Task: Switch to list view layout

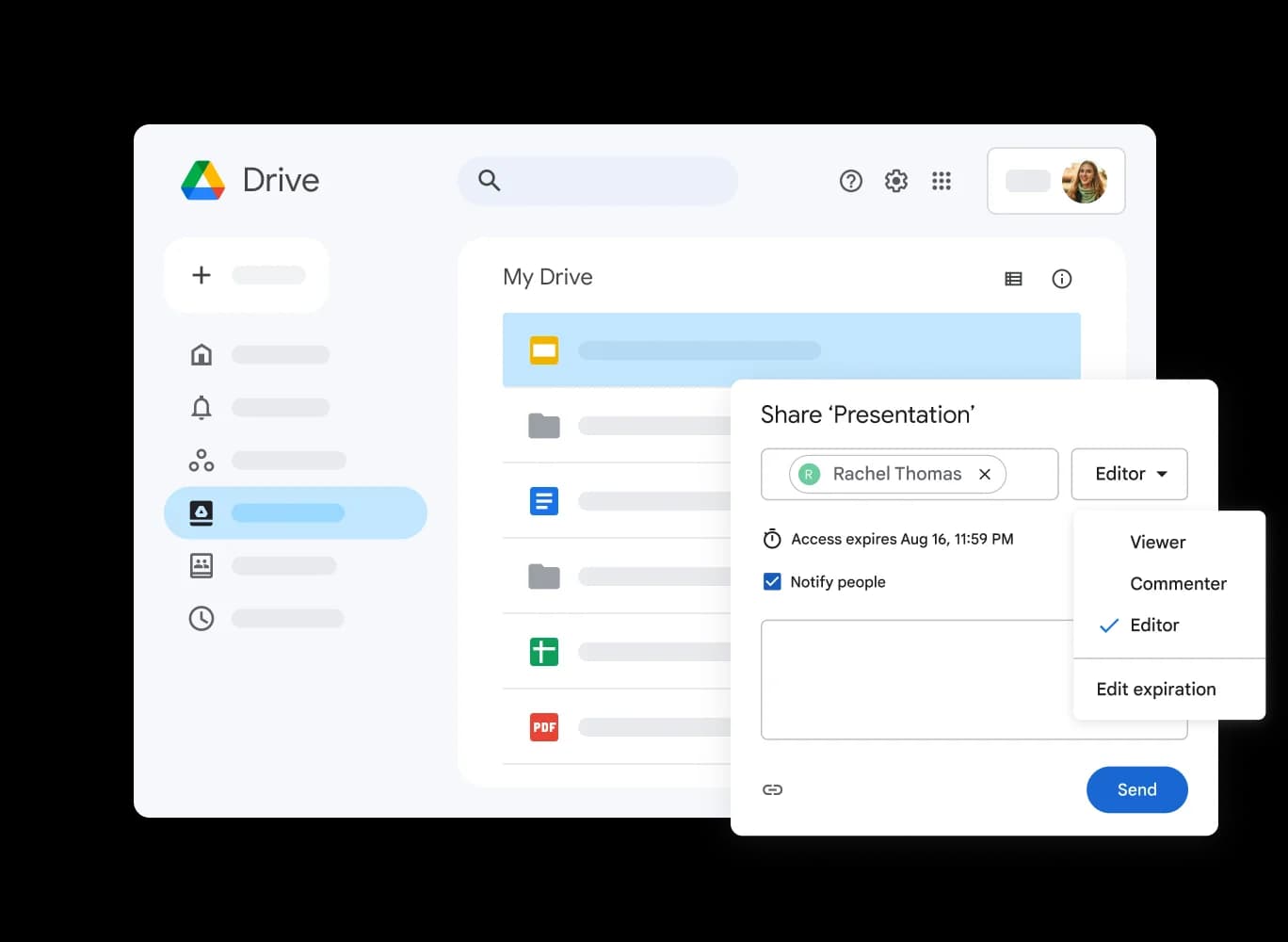Action: click(1013, 278)
